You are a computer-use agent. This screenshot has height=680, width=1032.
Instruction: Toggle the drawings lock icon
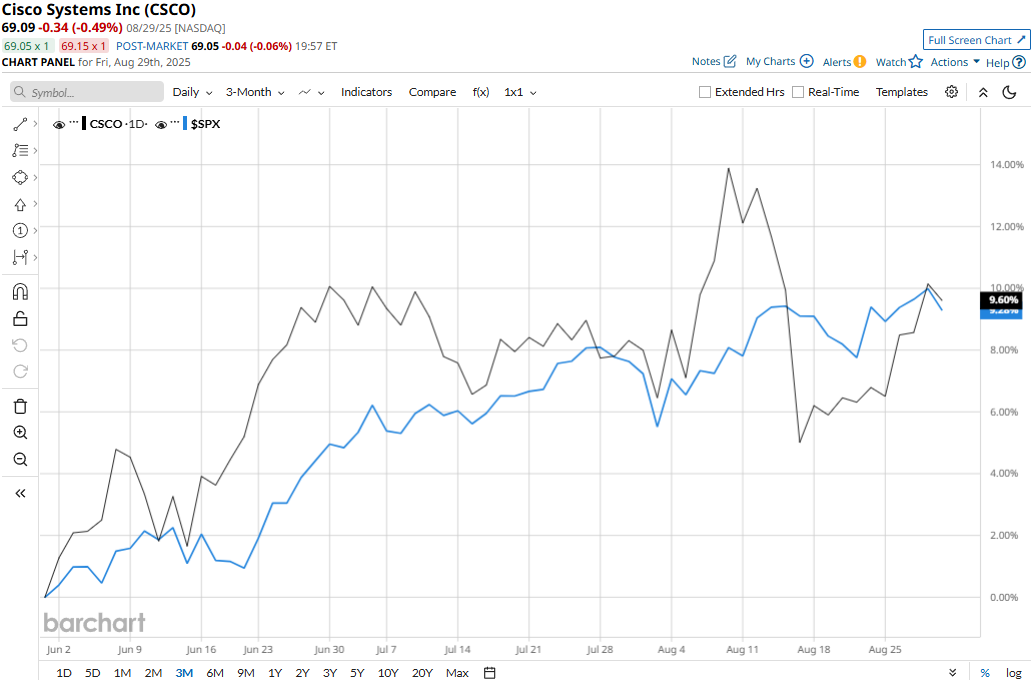[x=20, y=319]
